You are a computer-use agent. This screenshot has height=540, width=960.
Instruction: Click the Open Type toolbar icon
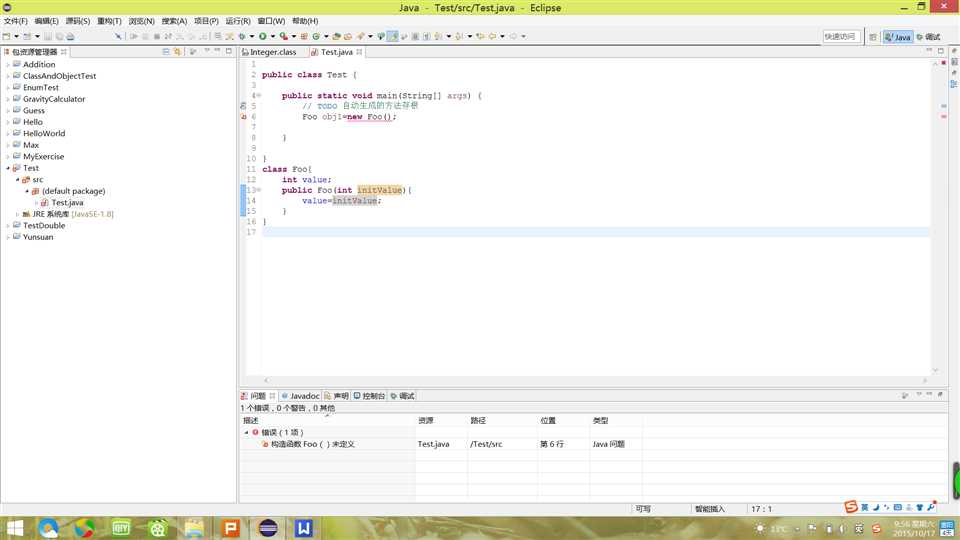click(x=336, y=37)
